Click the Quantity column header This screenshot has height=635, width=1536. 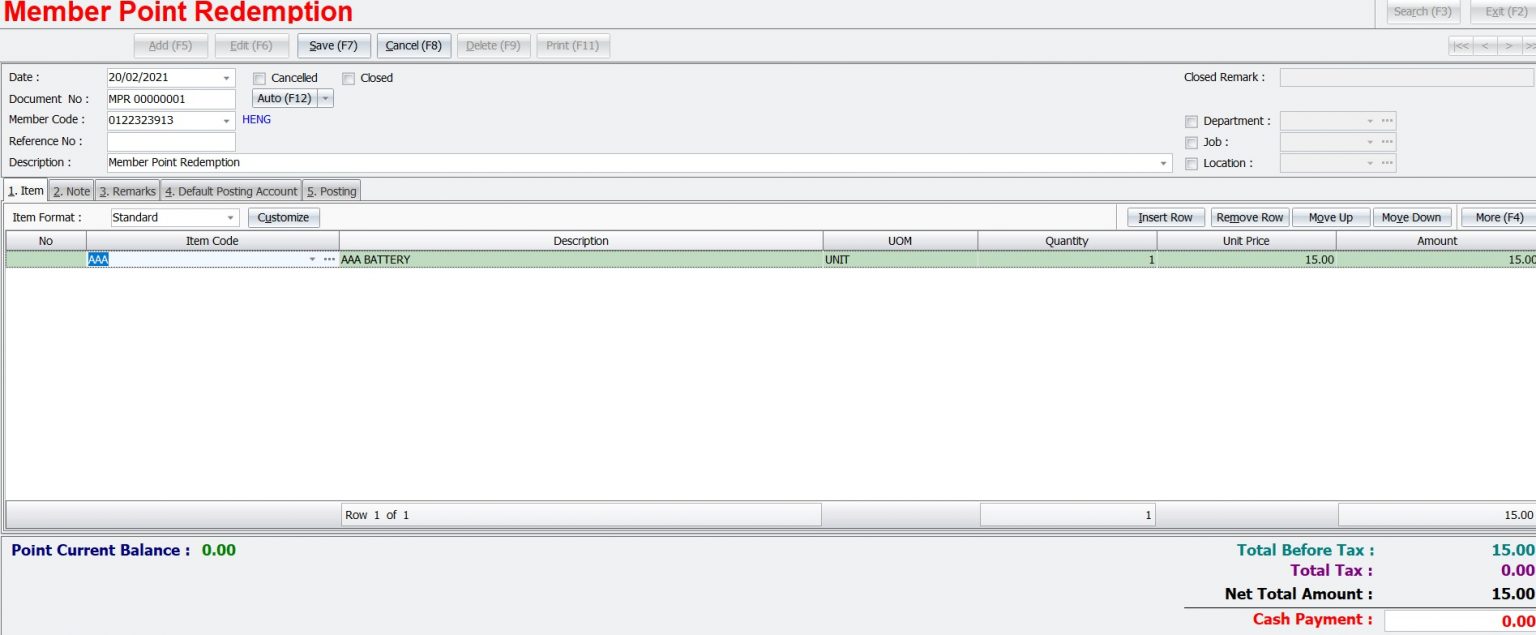point(1067,241)
